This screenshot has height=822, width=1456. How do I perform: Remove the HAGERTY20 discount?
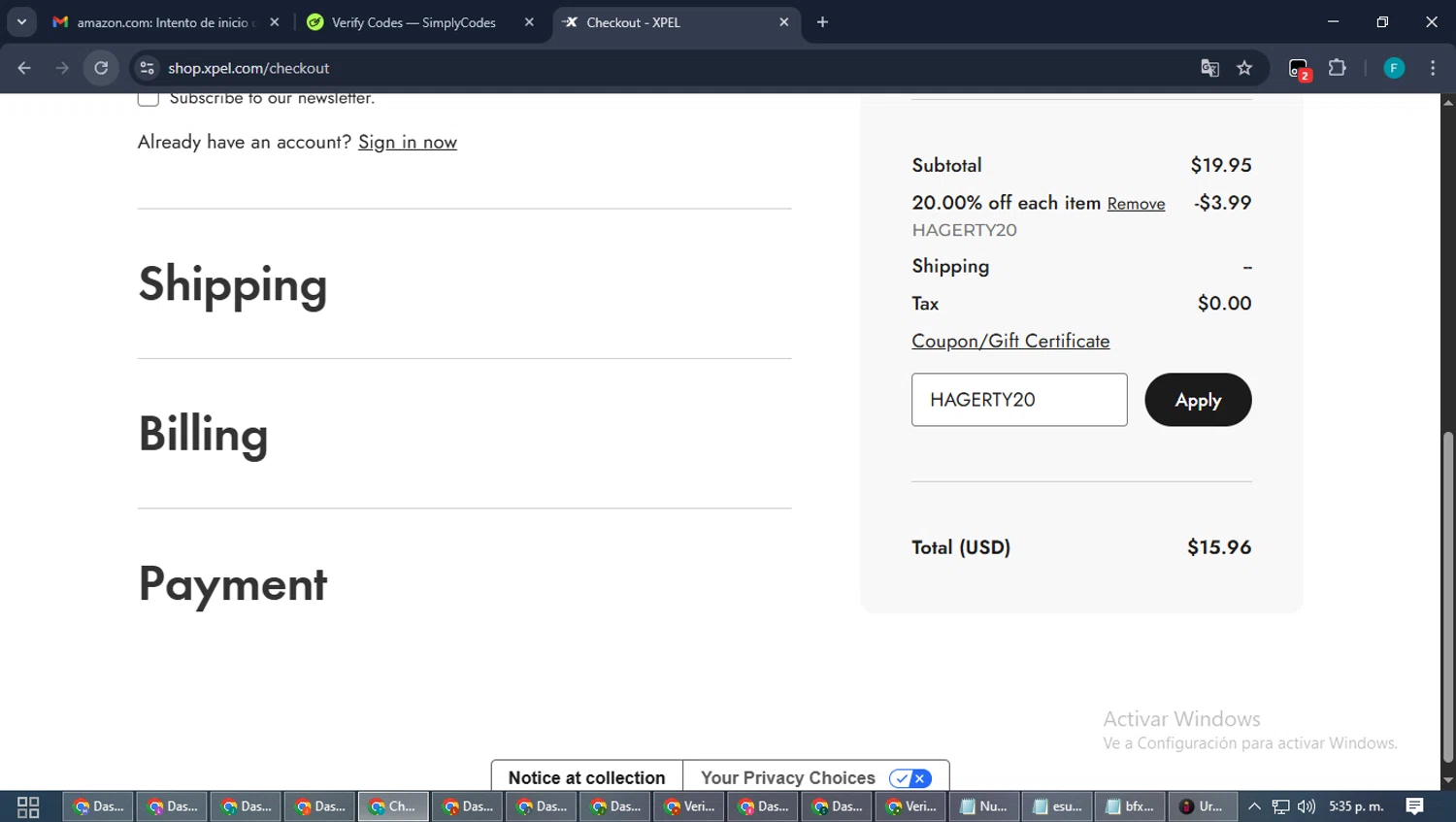coord(1136,204)
